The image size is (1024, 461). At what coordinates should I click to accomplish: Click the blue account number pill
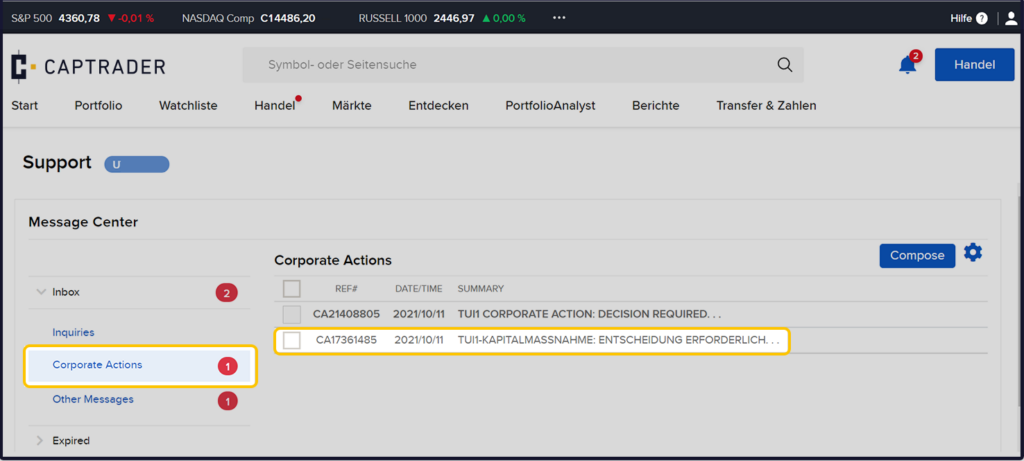click(136, 165)
